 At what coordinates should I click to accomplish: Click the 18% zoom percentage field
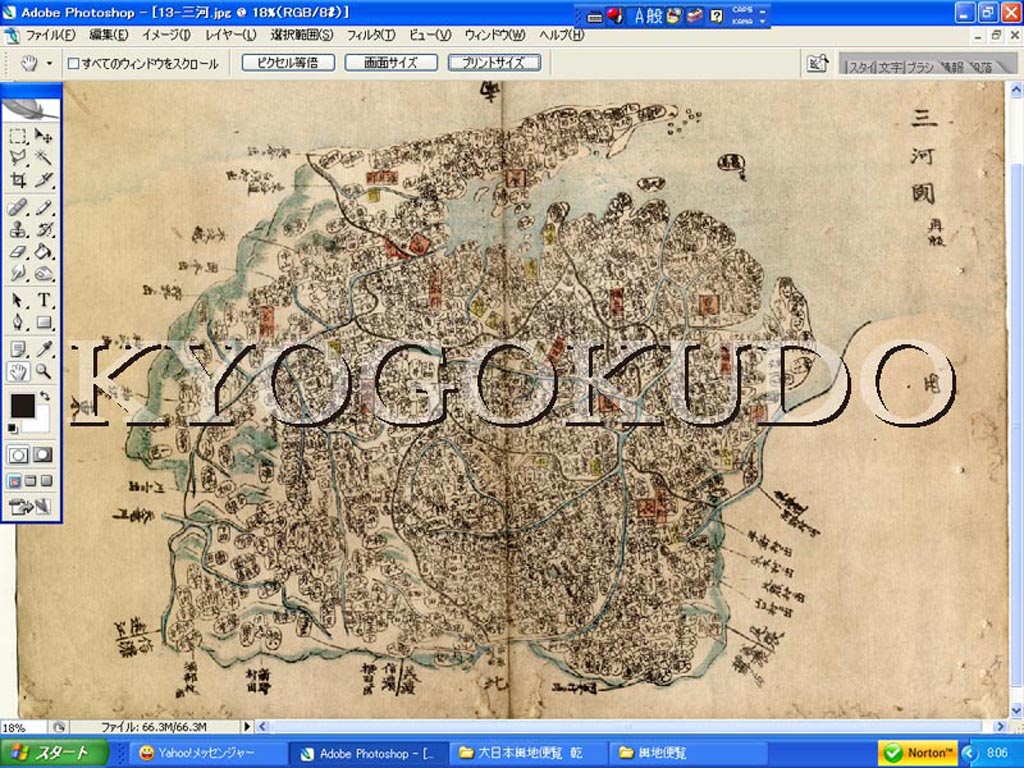point(22,727)
